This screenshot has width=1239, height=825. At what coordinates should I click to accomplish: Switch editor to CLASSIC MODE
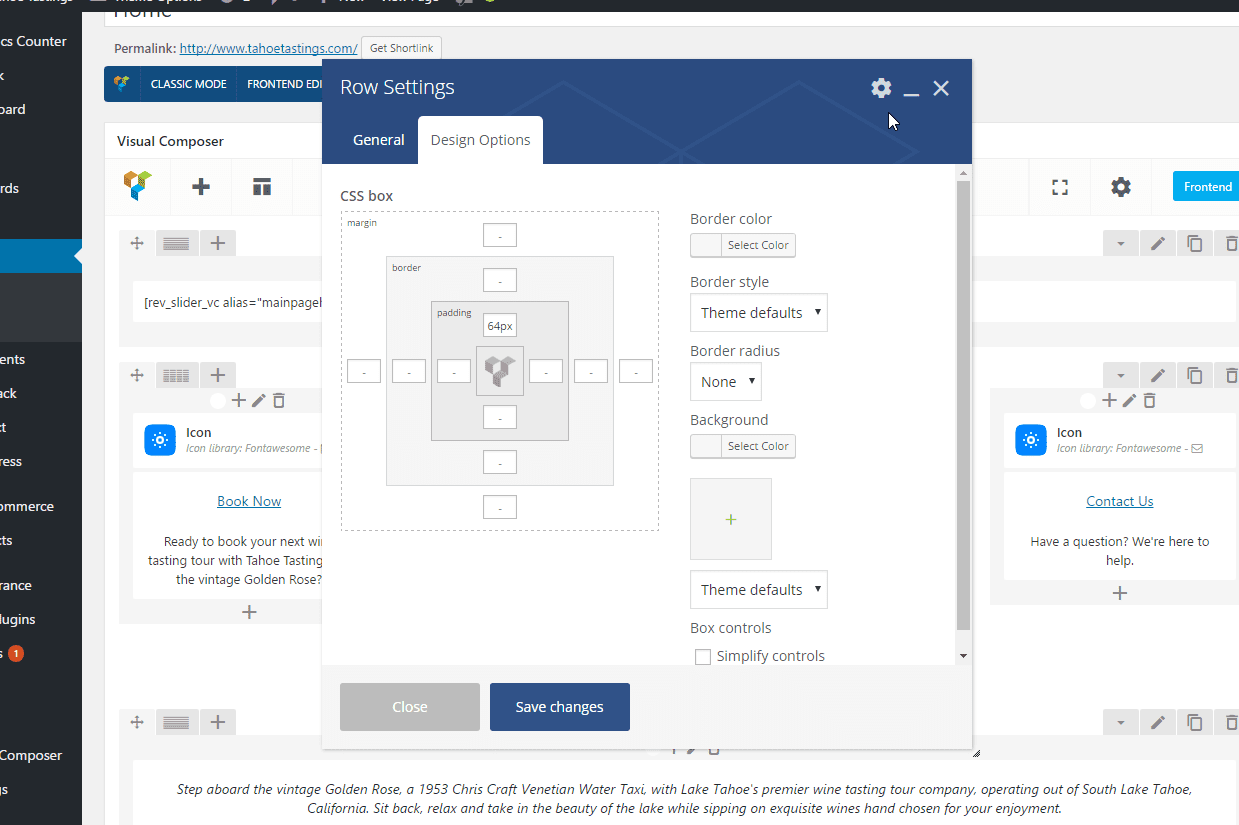click(x=189, y=84)
